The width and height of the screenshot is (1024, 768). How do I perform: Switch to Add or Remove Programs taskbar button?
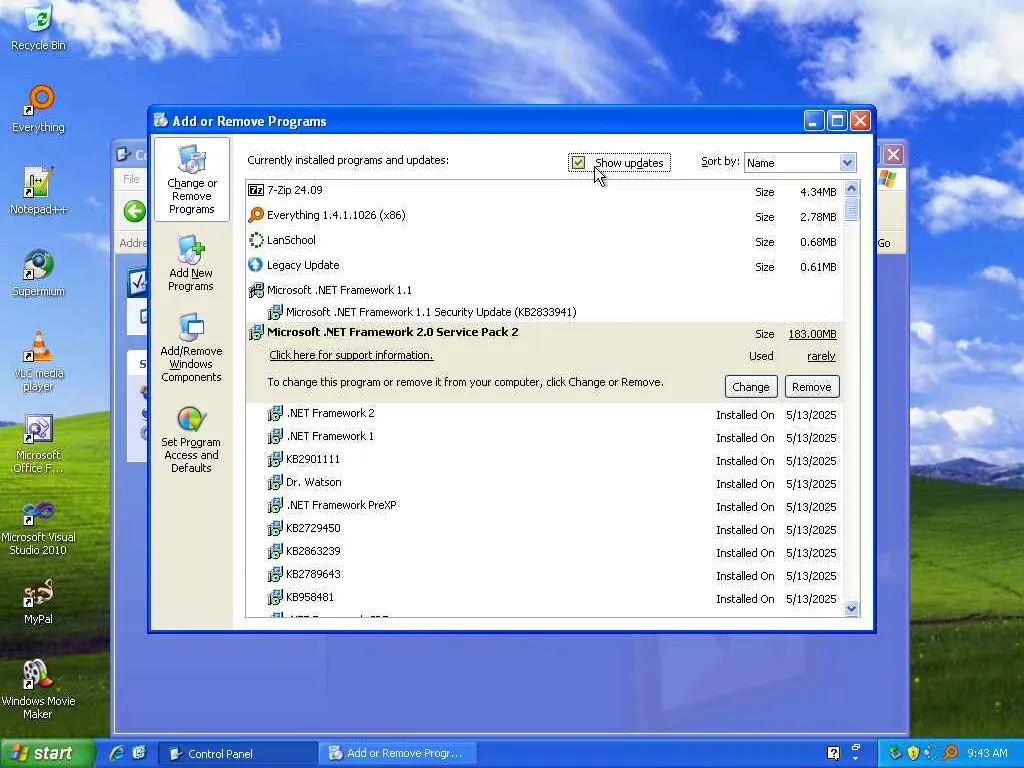point(399,754)
